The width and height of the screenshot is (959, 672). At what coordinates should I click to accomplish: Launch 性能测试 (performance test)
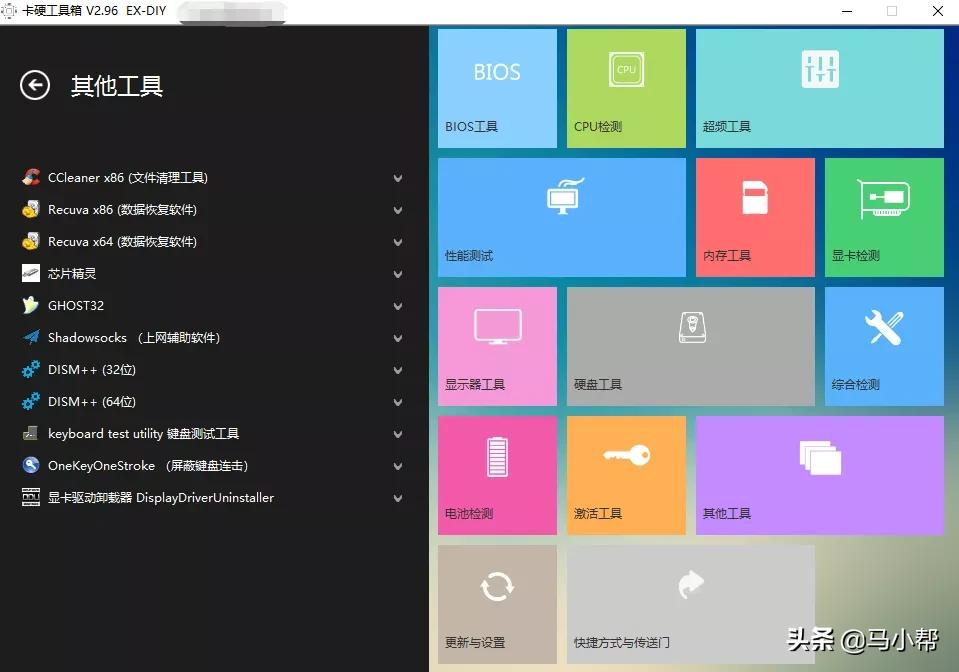(x=562, y=216)
